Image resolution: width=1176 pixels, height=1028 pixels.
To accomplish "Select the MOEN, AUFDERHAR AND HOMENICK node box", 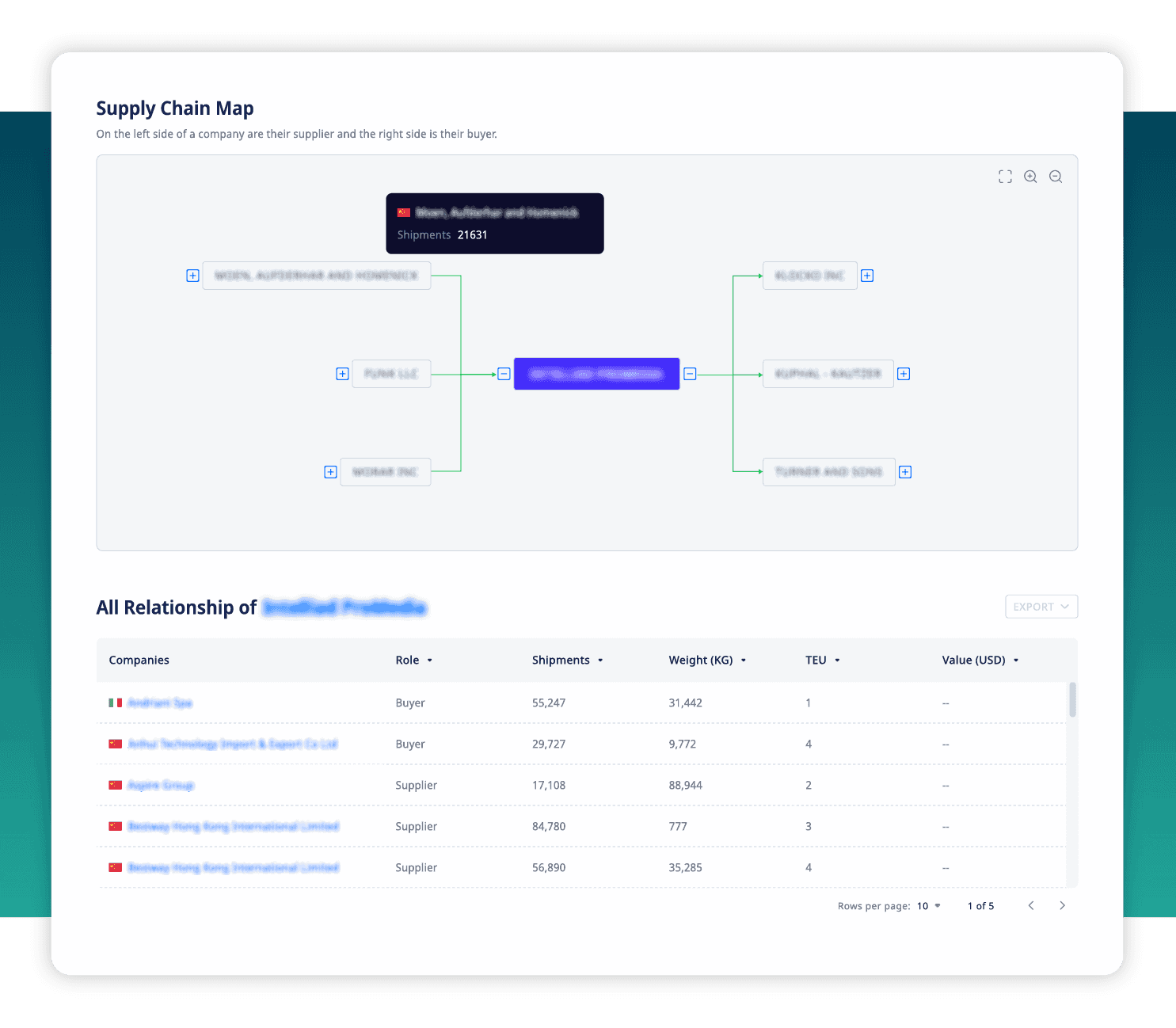I will pos(316,276).
